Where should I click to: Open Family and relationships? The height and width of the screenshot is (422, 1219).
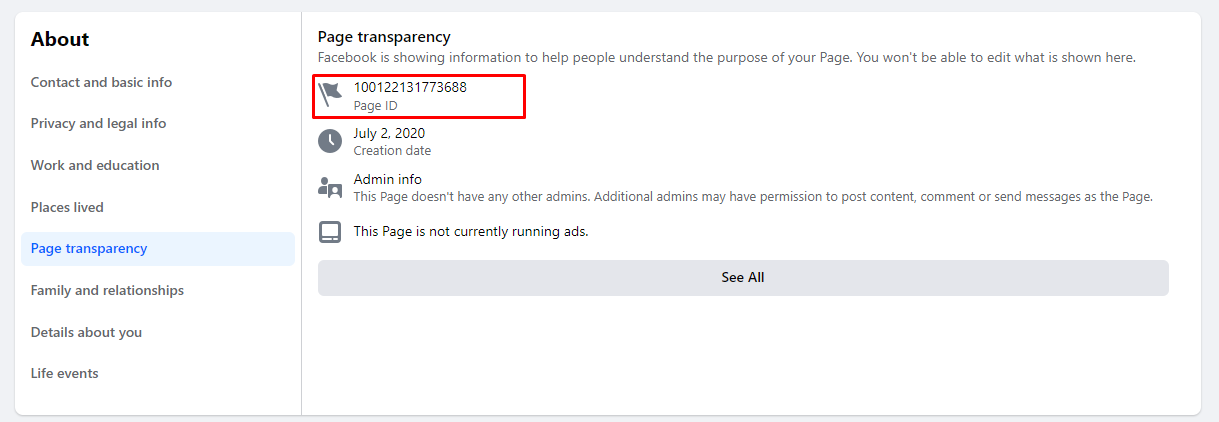(x=107, y=291)
